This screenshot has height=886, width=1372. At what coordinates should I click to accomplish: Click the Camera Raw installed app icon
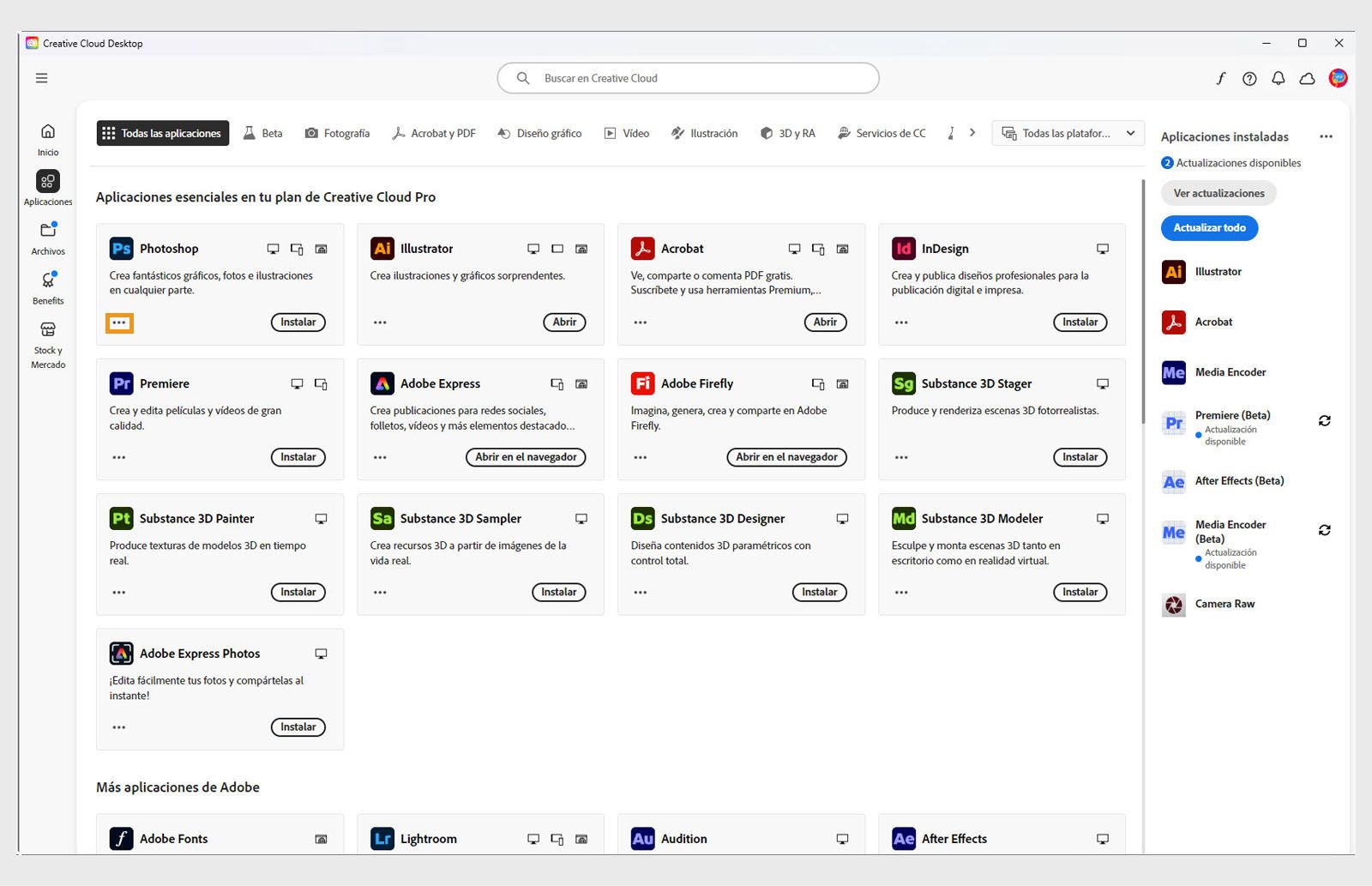pos(1173,605)
